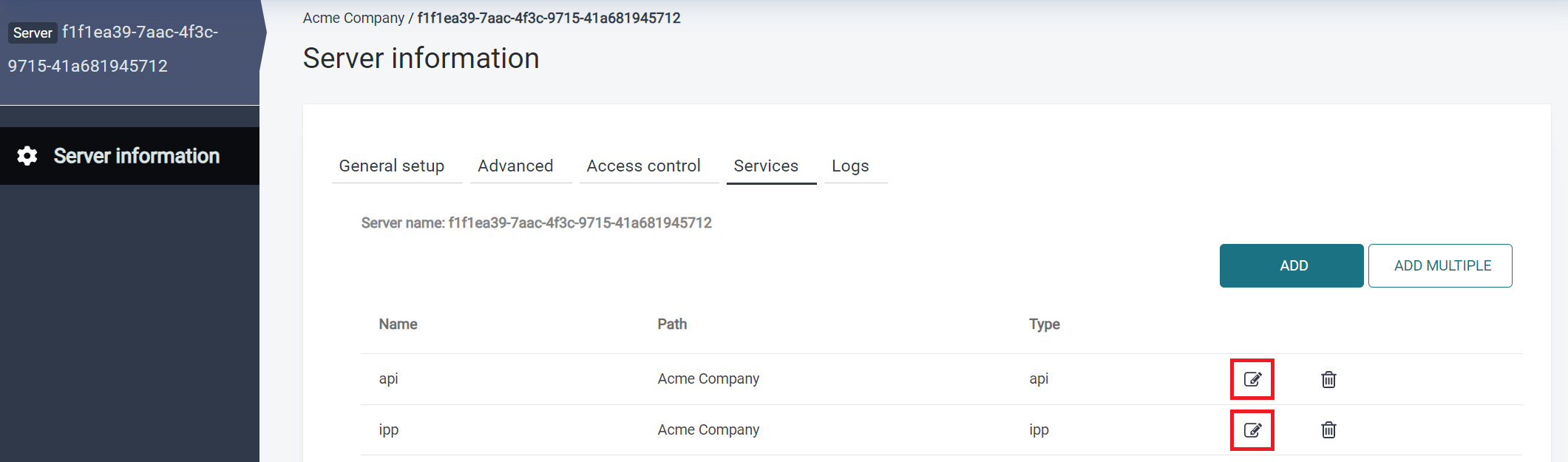Select the ipp row name cell
This screenshot has height=462, width=1568.
(x=388, y=430)
